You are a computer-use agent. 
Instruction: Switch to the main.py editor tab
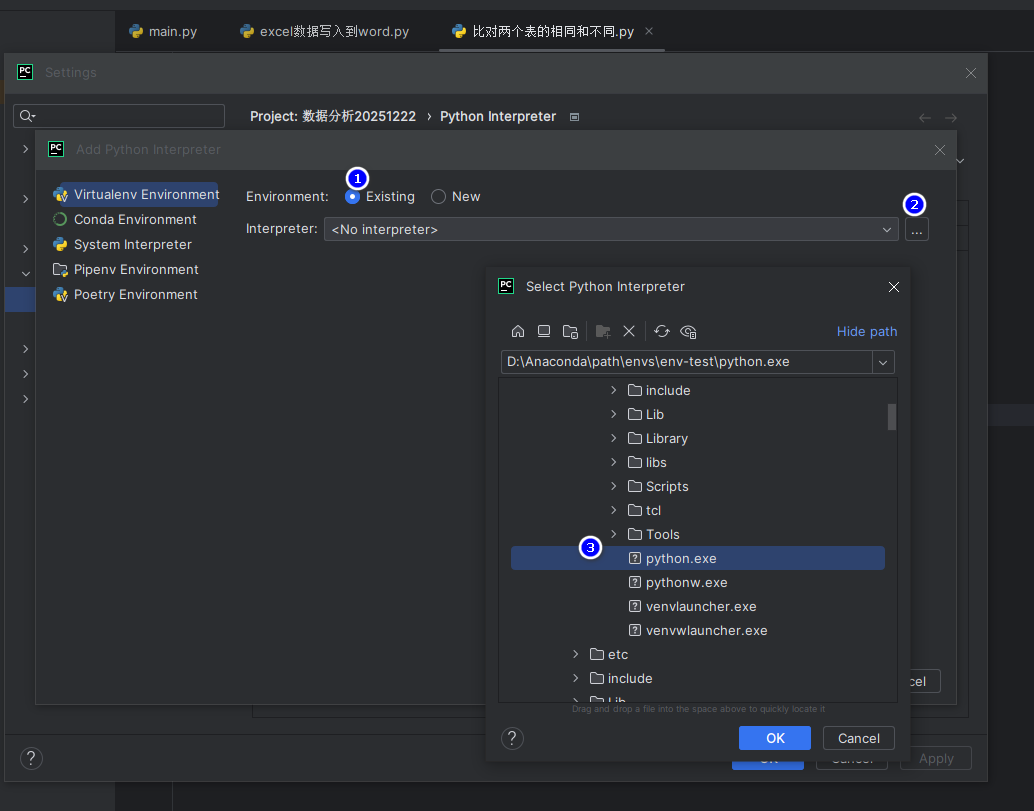pos(163,31)
